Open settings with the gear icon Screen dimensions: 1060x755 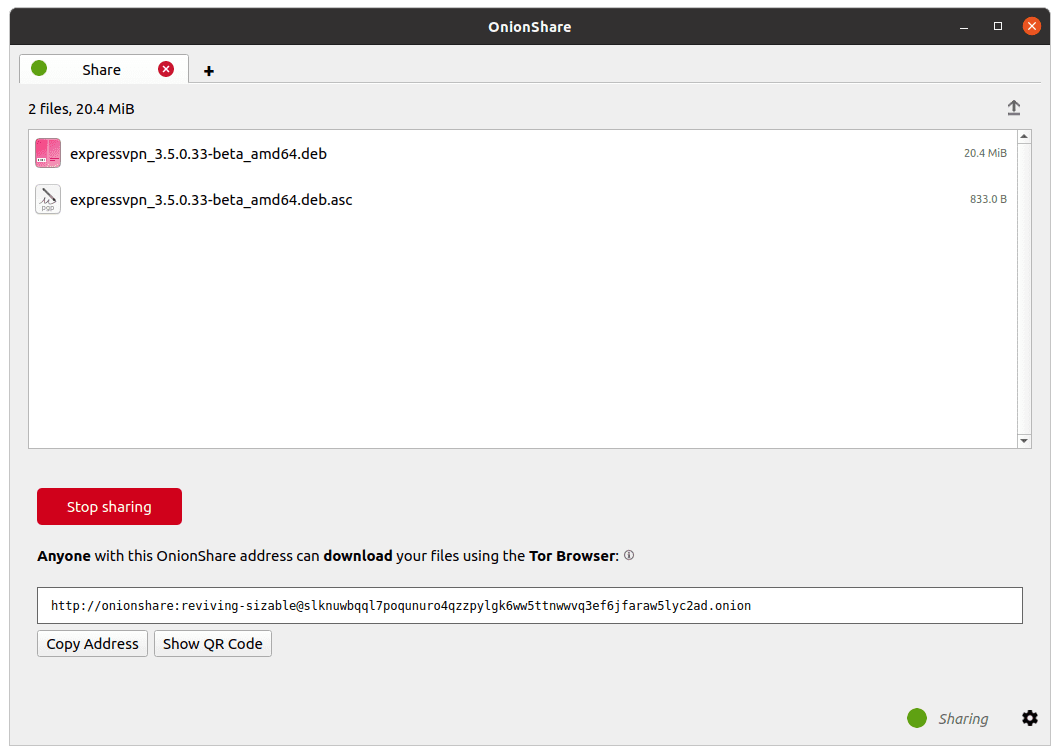[x=1030, y=718]
